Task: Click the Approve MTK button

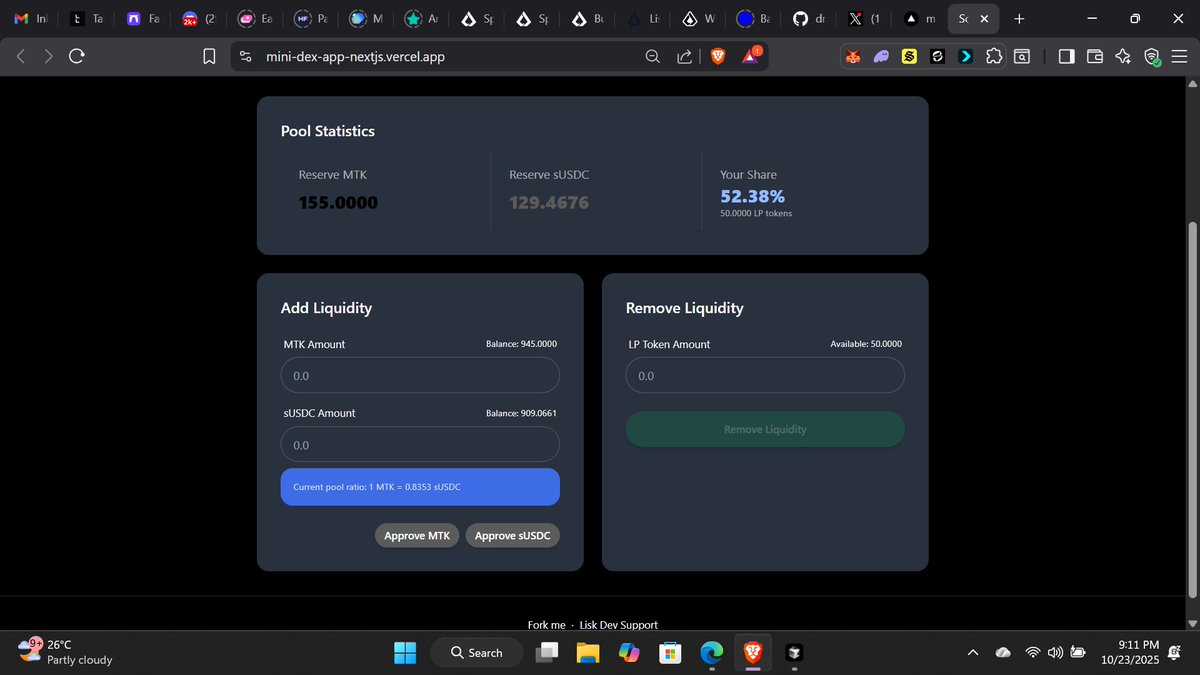Action: click(x=417, y=536)
